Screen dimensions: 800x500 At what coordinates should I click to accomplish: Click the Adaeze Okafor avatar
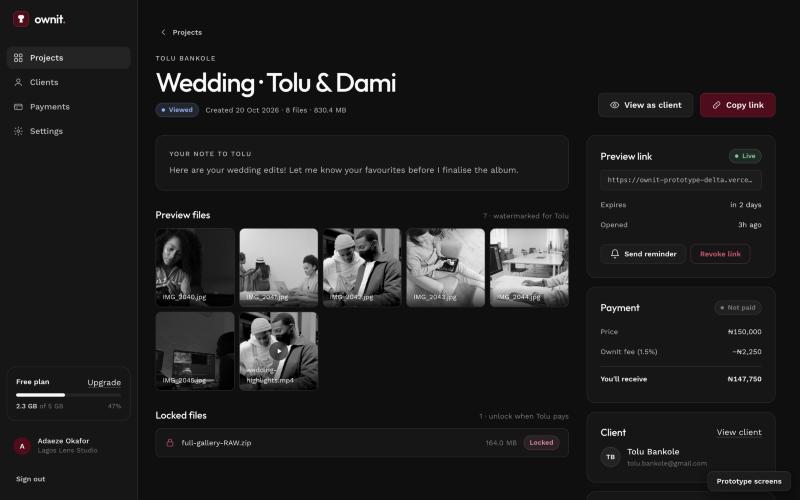22,446
